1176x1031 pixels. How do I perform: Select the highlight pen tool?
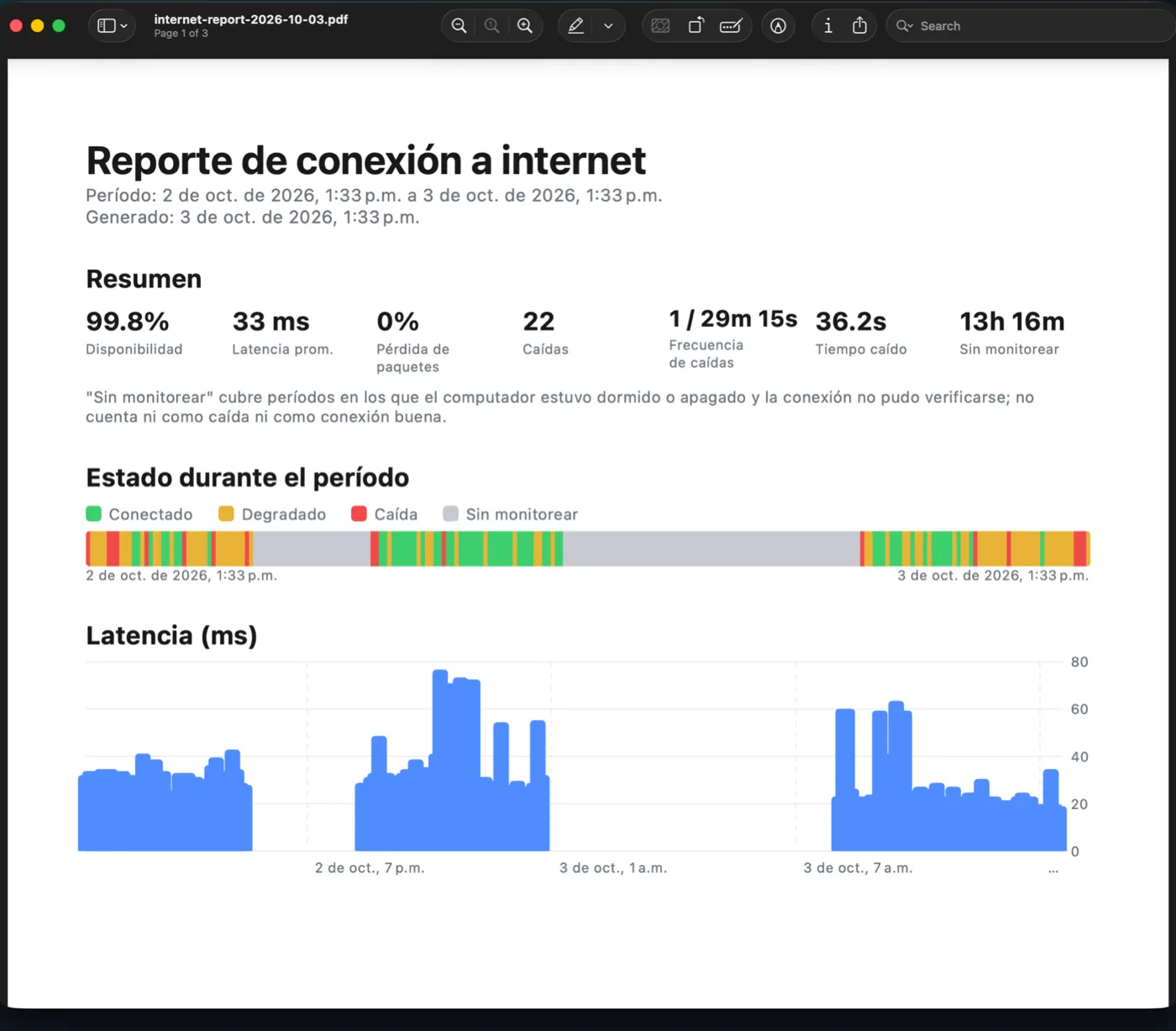(575, 26)
